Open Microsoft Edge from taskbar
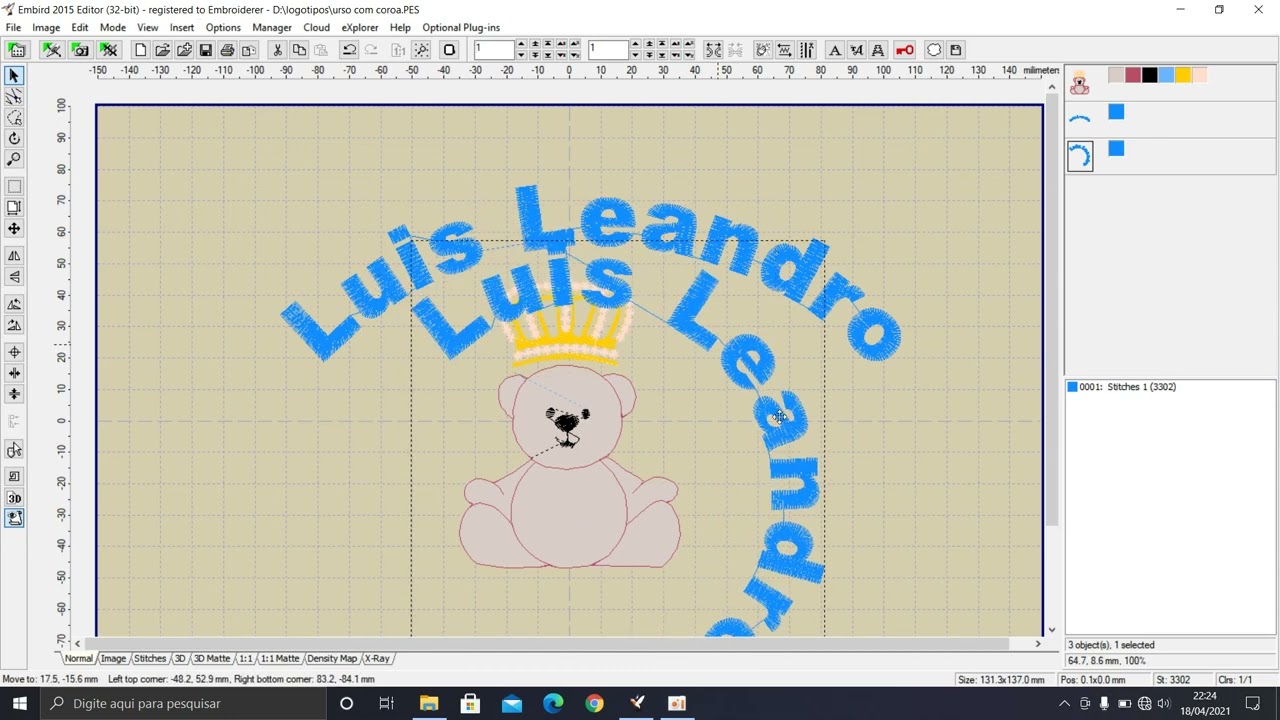The image size is (1280, 720). pos(553,703)
